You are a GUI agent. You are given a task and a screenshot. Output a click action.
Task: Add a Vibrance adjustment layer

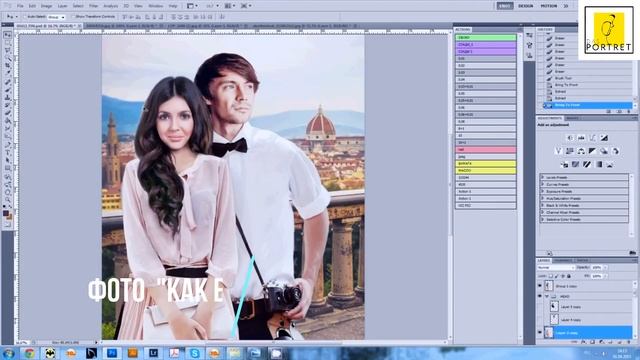(x=558, y=151)
